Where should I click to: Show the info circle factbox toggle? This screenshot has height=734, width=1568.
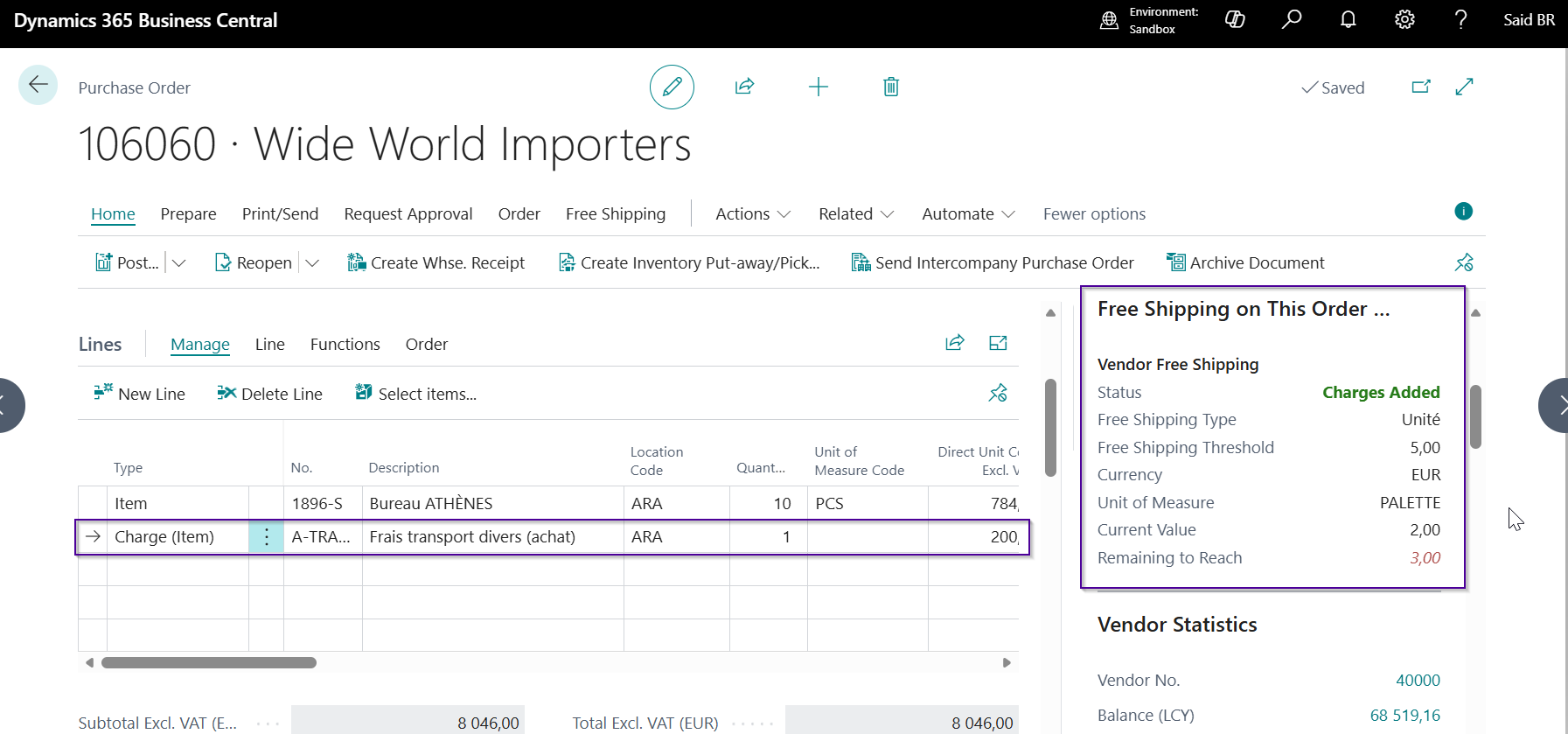pyautogui.click(x=1463, y=211)
